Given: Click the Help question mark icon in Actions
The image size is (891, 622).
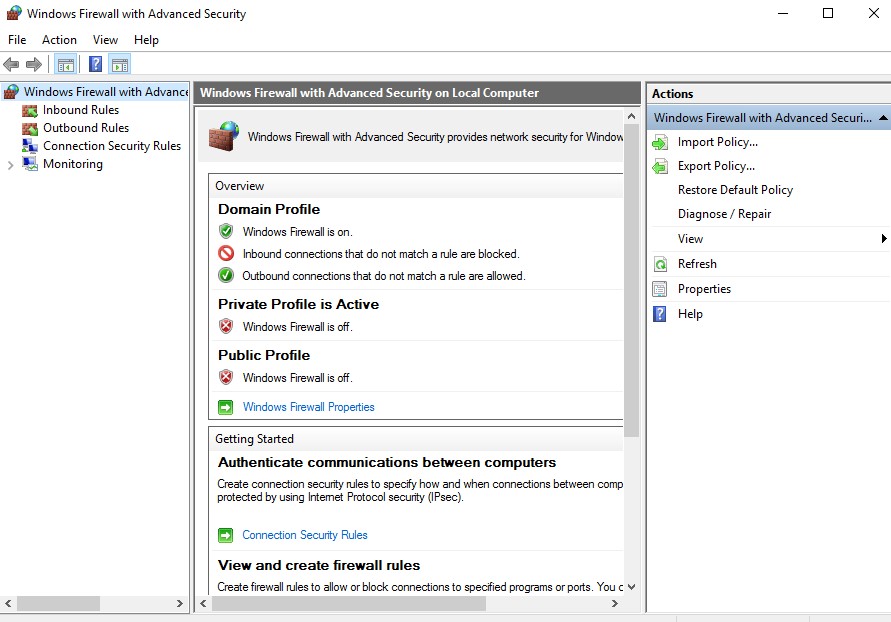Looking at the screenshot, I should (x=660, y=314).
